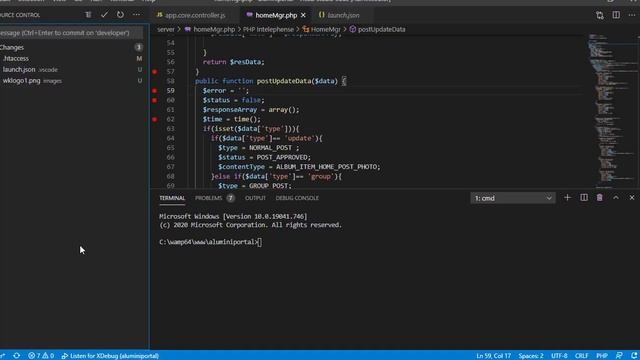Viewport: 640px width, 360px height.
Task: Click the feedback icon in status bar
Action: point(619,356)
